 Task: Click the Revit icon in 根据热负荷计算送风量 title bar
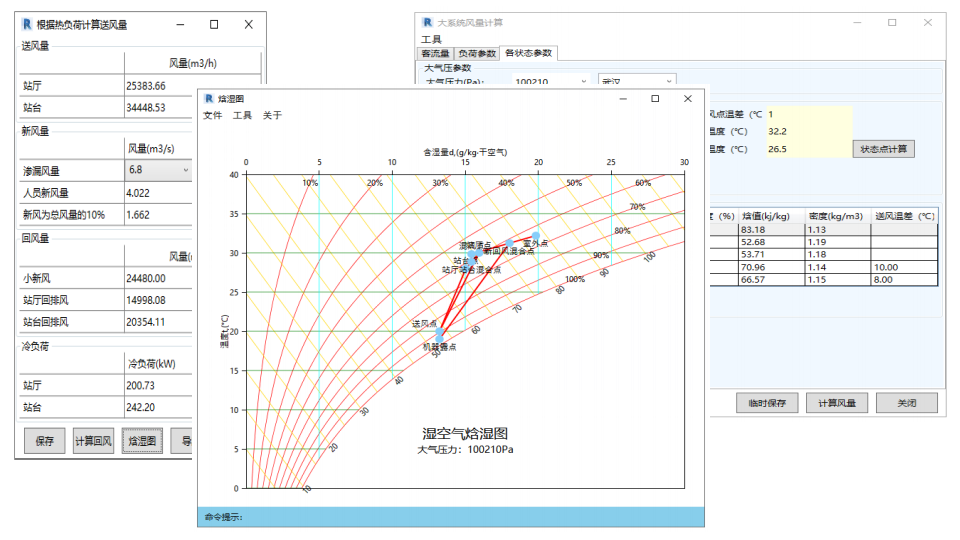[27, 24]
